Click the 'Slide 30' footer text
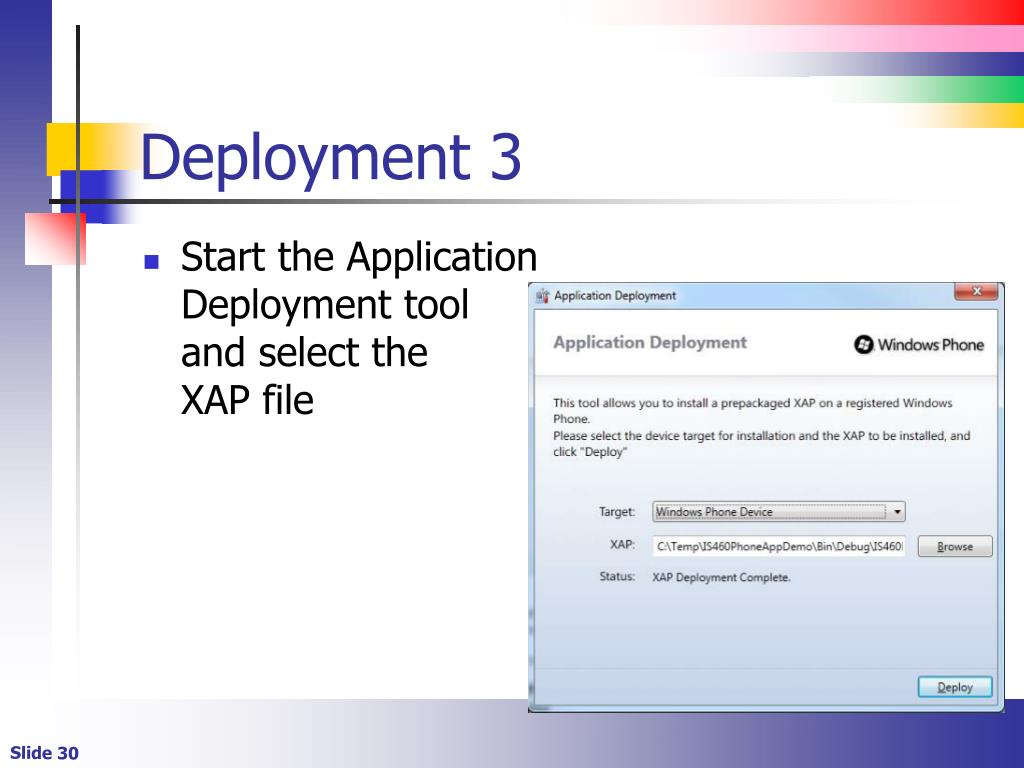The image size is (1024, 768). (44, 753)
